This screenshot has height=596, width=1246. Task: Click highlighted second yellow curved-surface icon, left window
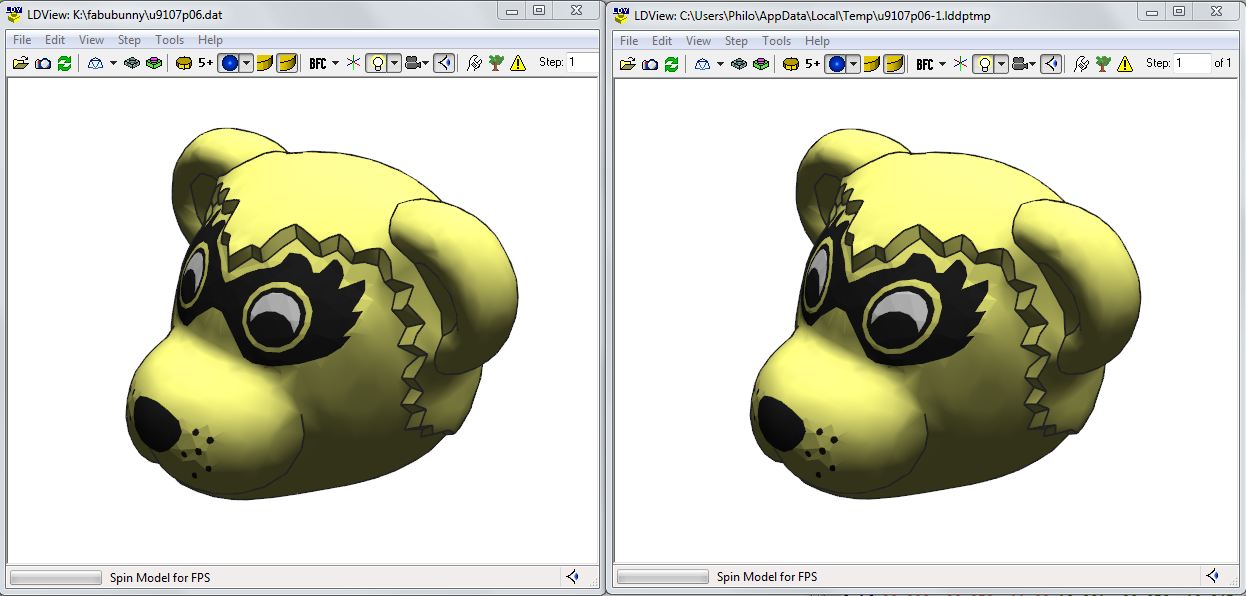click(x=287, y=63)
